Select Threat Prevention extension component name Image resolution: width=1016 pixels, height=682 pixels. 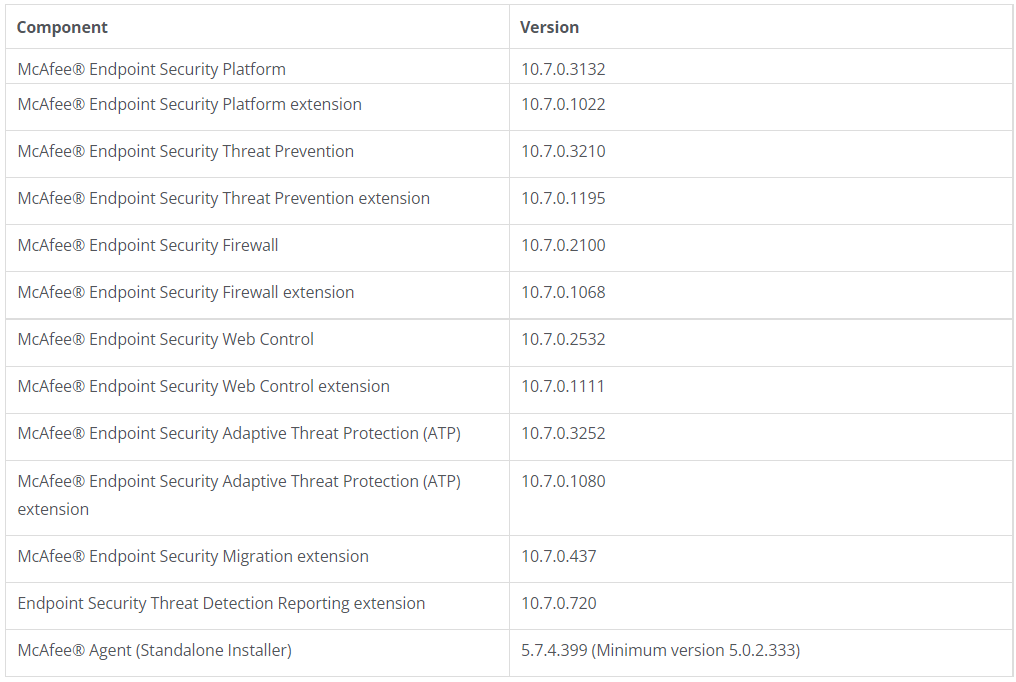click(224, 198)
